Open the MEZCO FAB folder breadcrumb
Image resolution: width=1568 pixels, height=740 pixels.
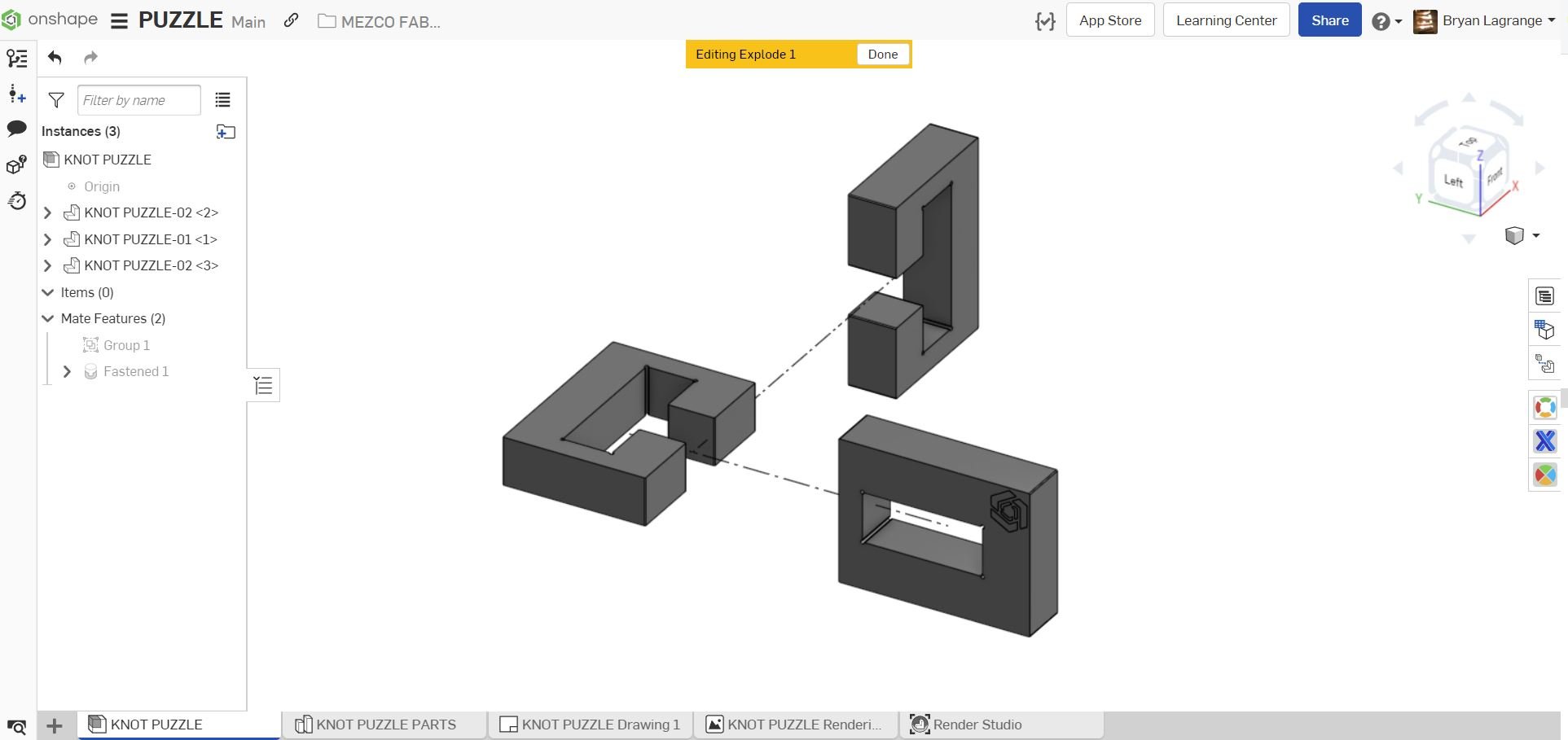tap(380, 22)
